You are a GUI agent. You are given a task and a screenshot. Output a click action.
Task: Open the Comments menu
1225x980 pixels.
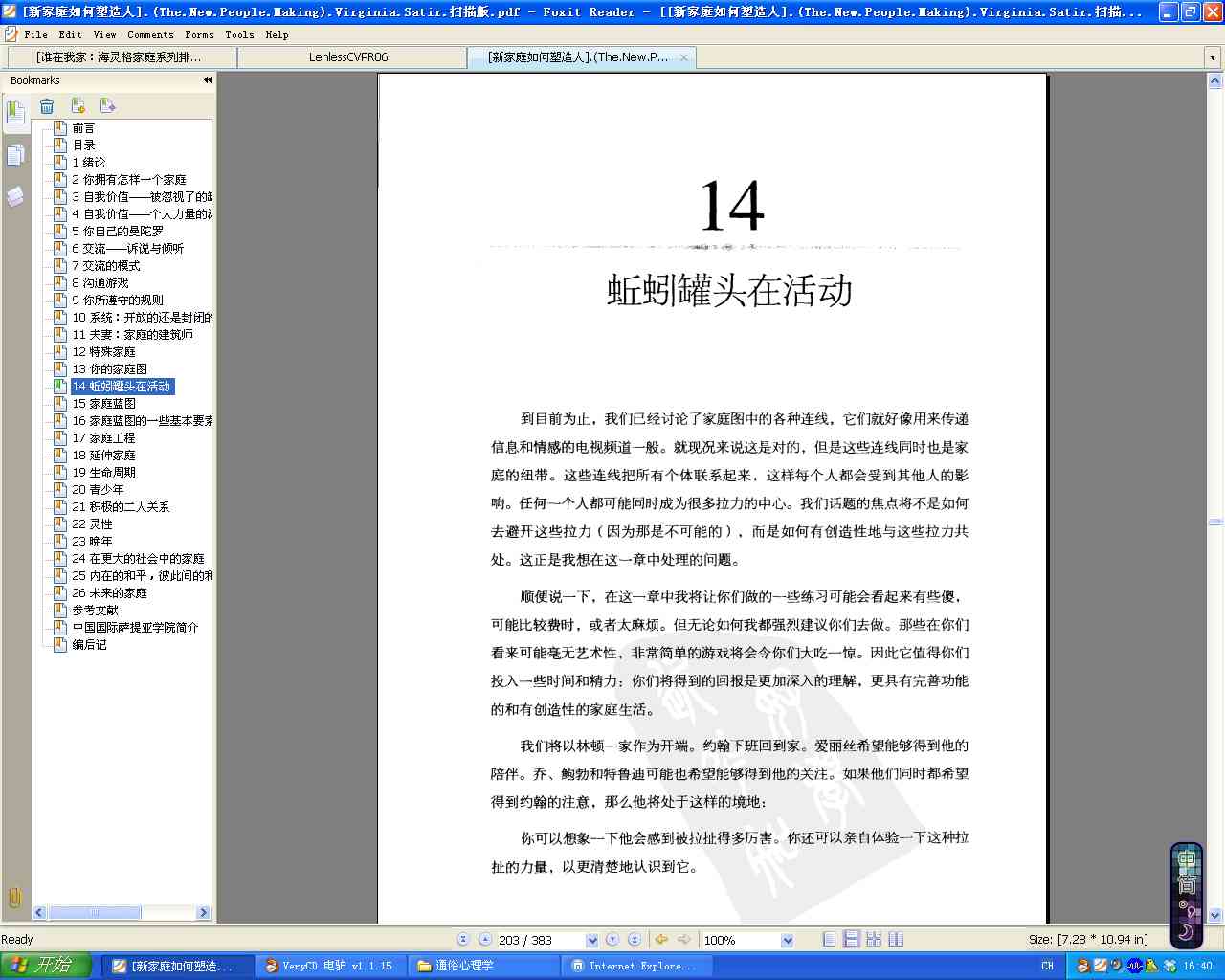pos(150,34)
